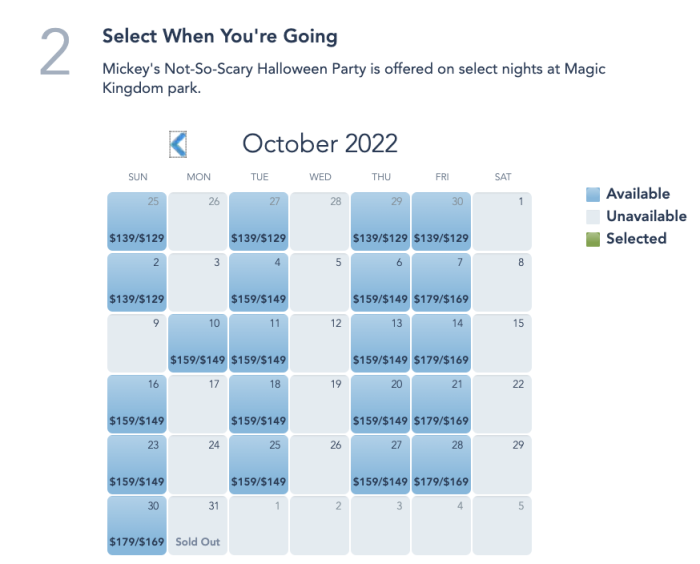
Task: Pick Sunday October 16 date
Action: (137, 404)
